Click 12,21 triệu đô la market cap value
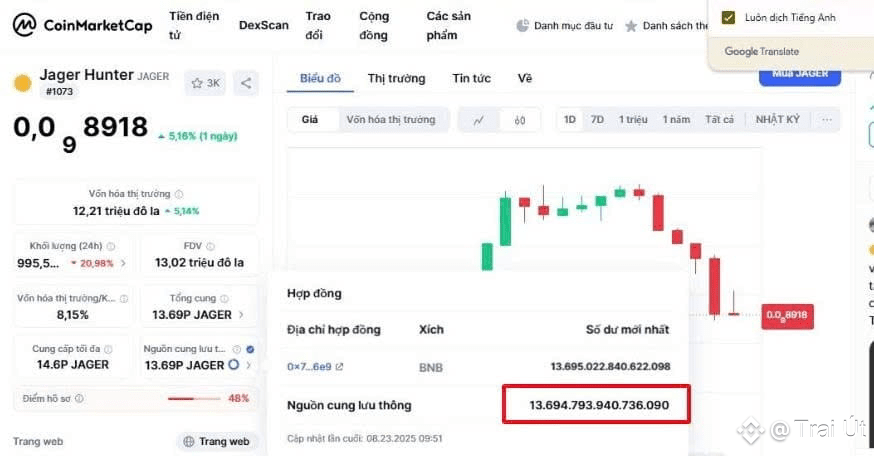874x456 pixels. pos(116,211)
